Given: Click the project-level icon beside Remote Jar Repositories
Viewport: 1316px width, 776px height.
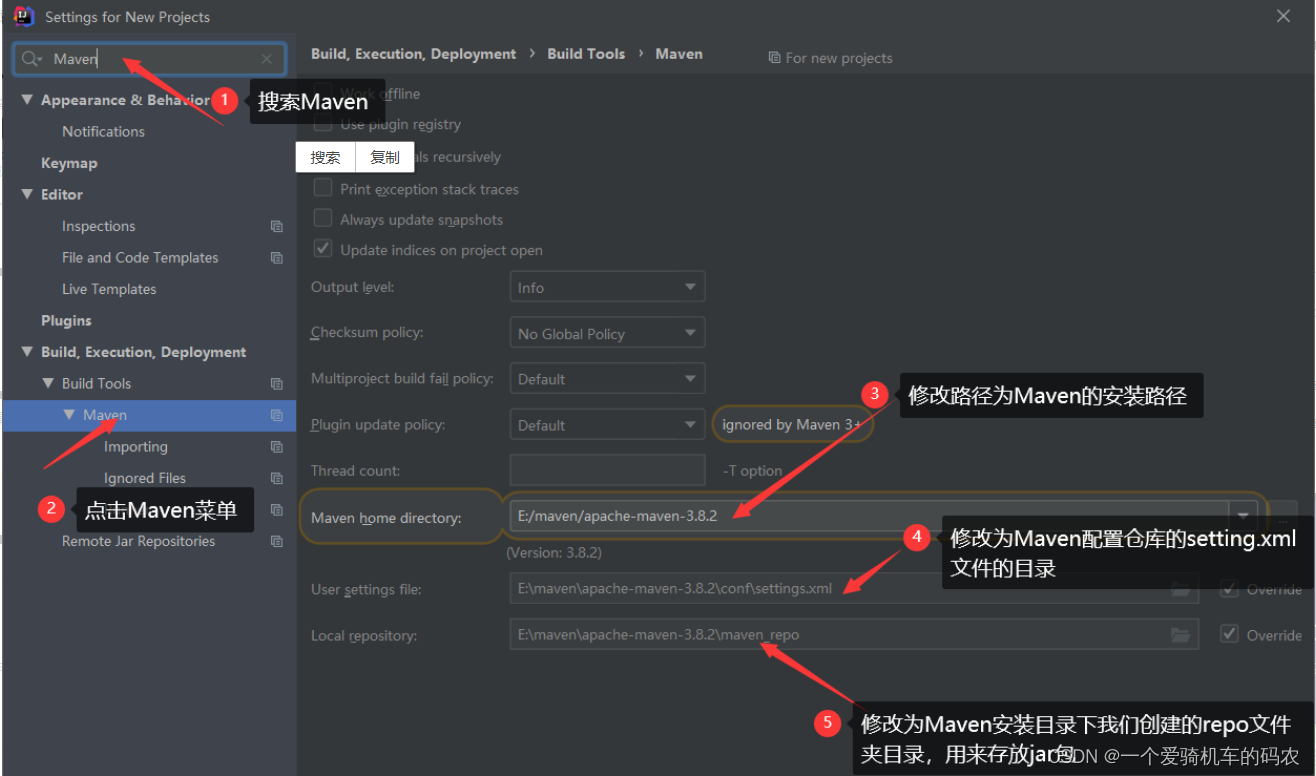Looking at the screenshot, I should coord(277,542).
